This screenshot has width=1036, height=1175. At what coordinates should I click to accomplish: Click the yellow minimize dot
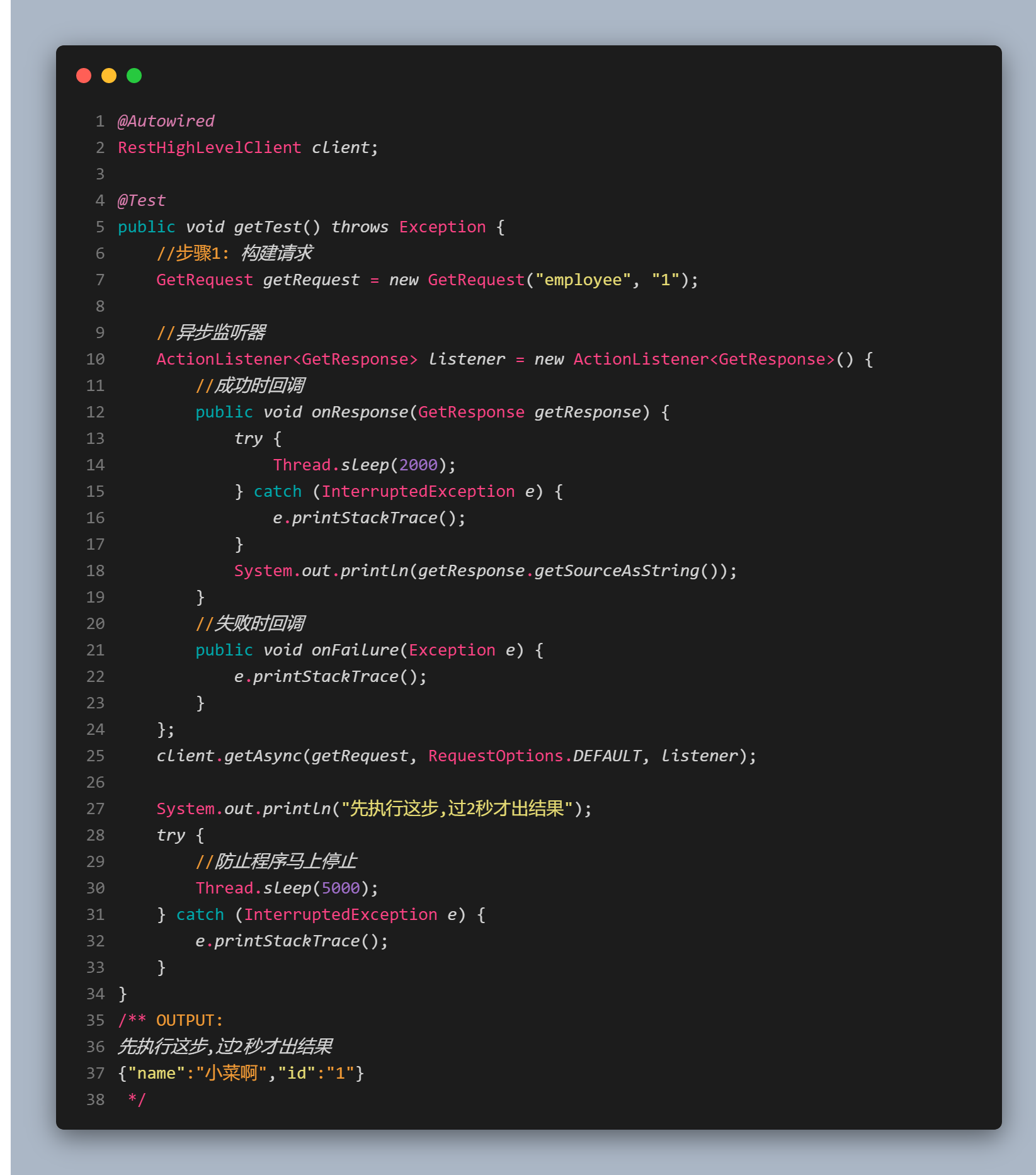(109, 76)
